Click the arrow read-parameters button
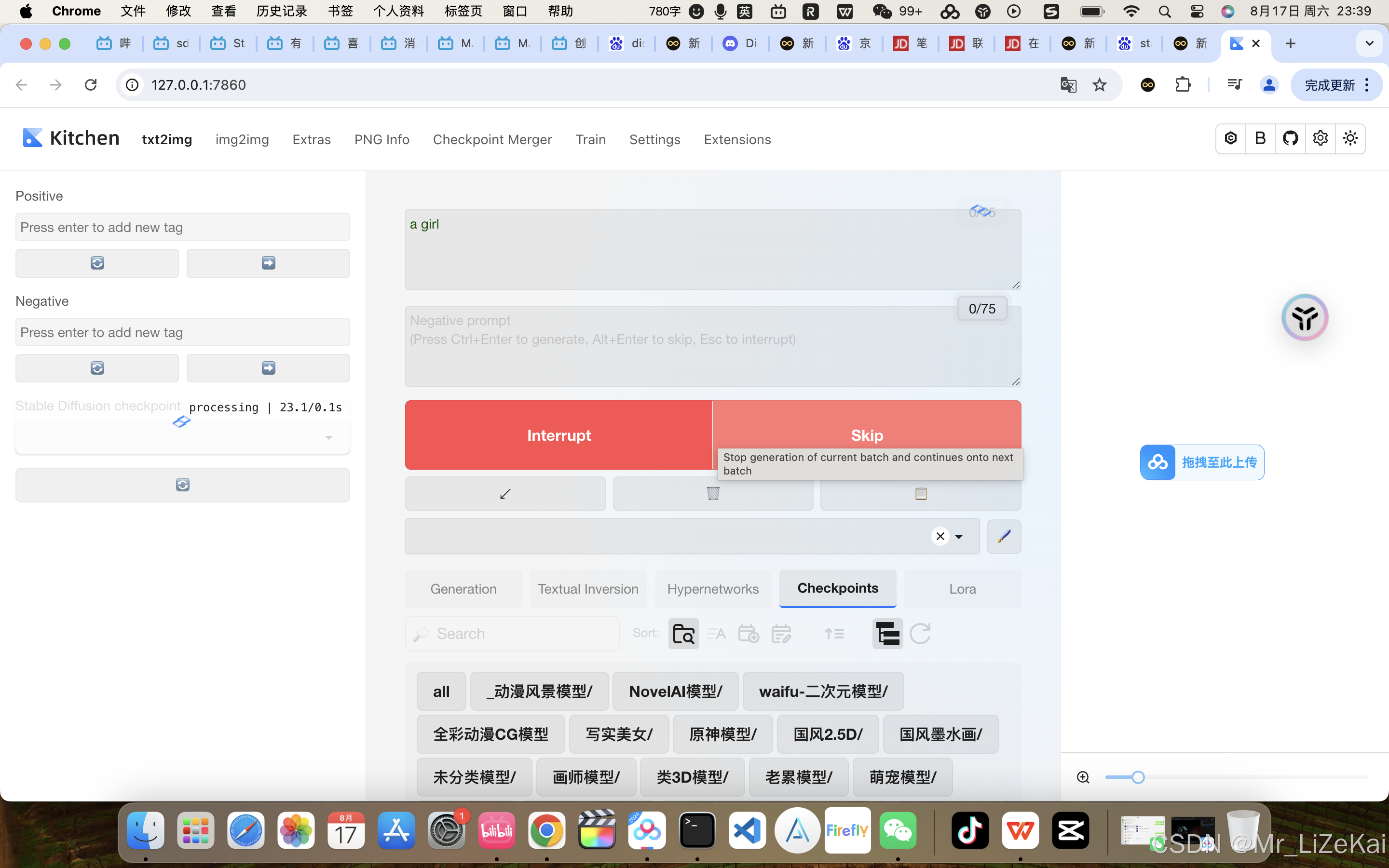Viewport: 1389px width, 868px height. click(x=505, y=494)
